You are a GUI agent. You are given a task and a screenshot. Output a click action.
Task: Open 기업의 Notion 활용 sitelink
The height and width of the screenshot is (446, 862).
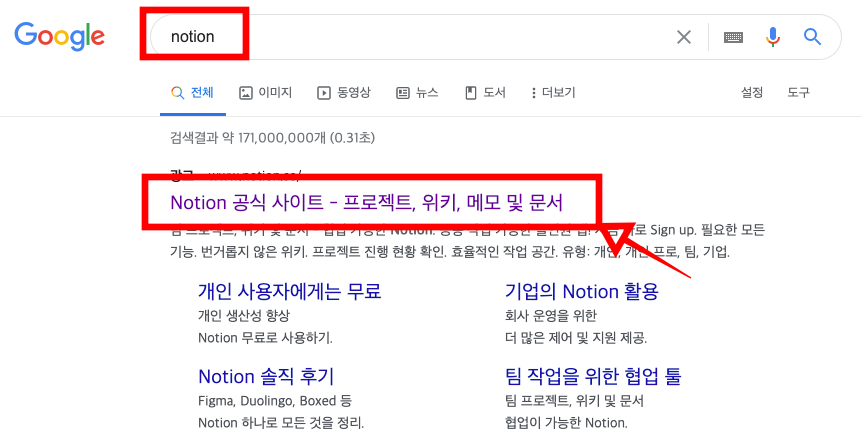coord(582,291)
